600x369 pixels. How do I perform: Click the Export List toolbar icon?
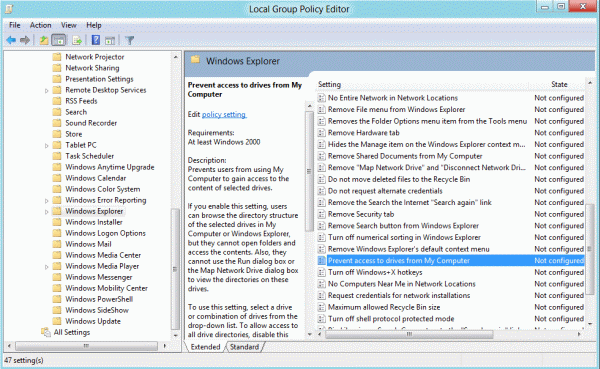[x=77, y=40]
